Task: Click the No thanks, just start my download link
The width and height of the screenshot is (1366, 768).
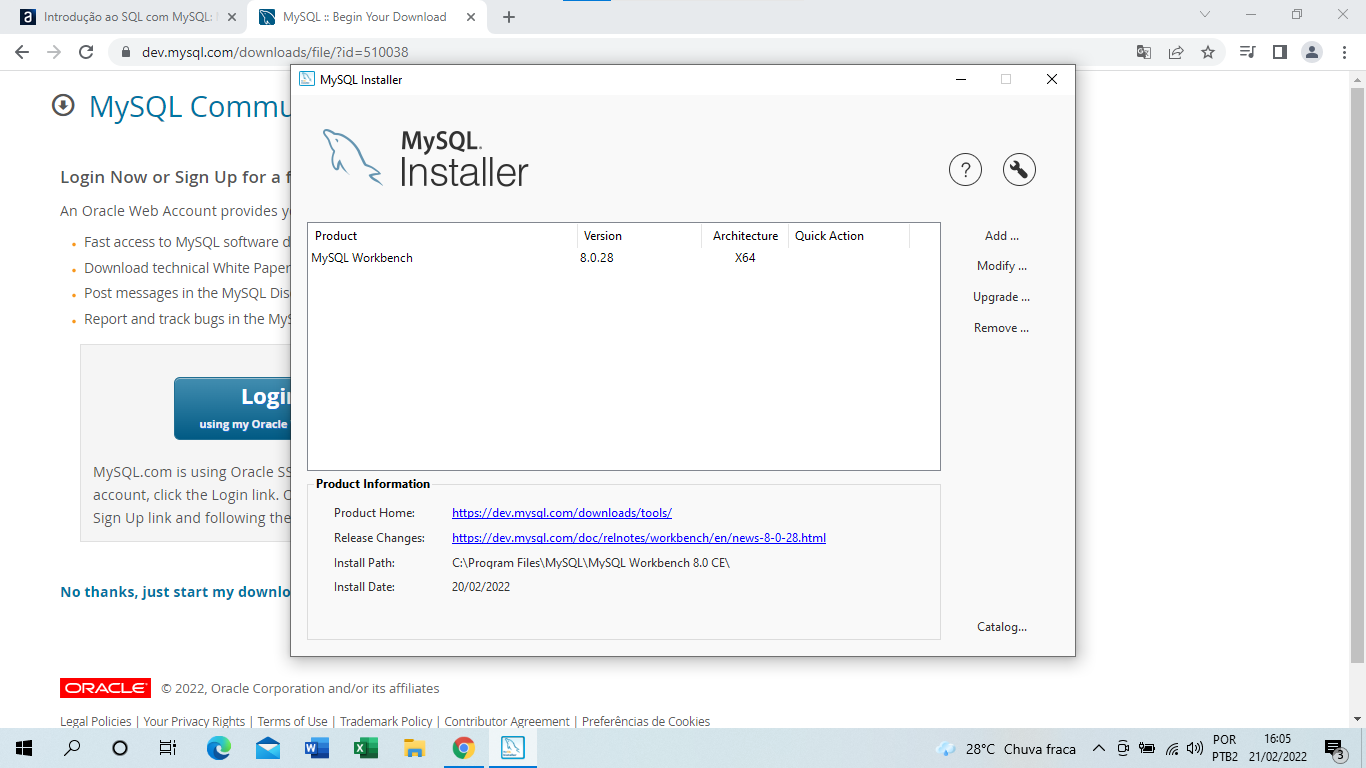Action: click(175, 592)
